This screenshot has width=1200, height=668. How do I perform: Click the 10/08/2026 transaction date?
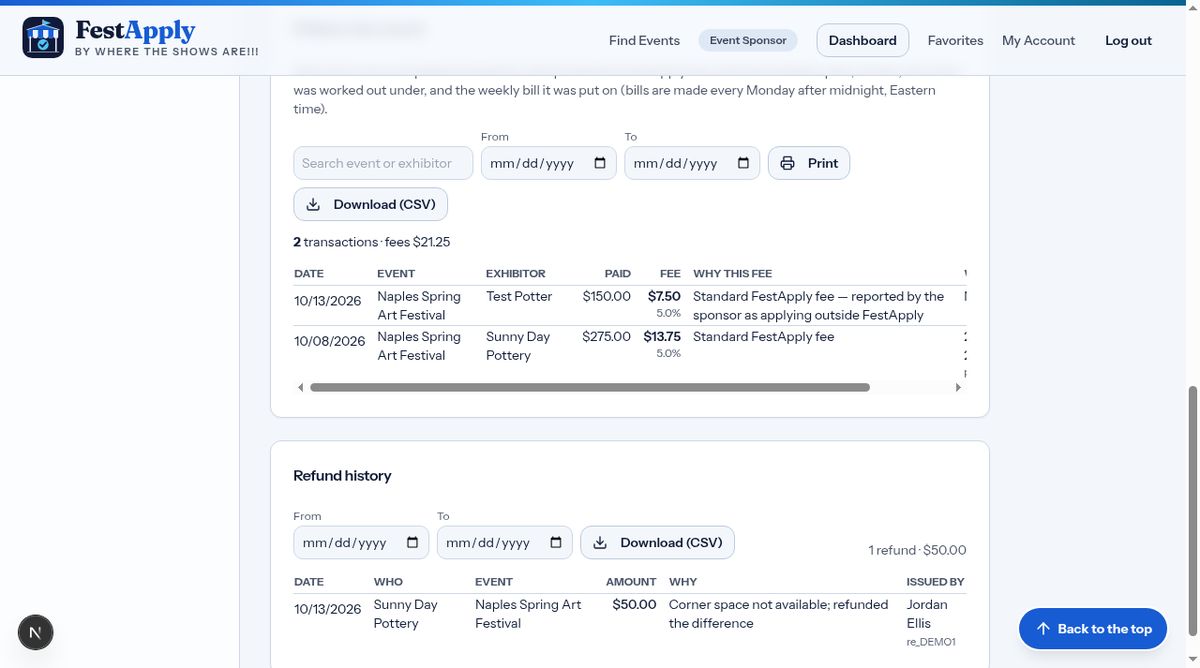point(330,341)
